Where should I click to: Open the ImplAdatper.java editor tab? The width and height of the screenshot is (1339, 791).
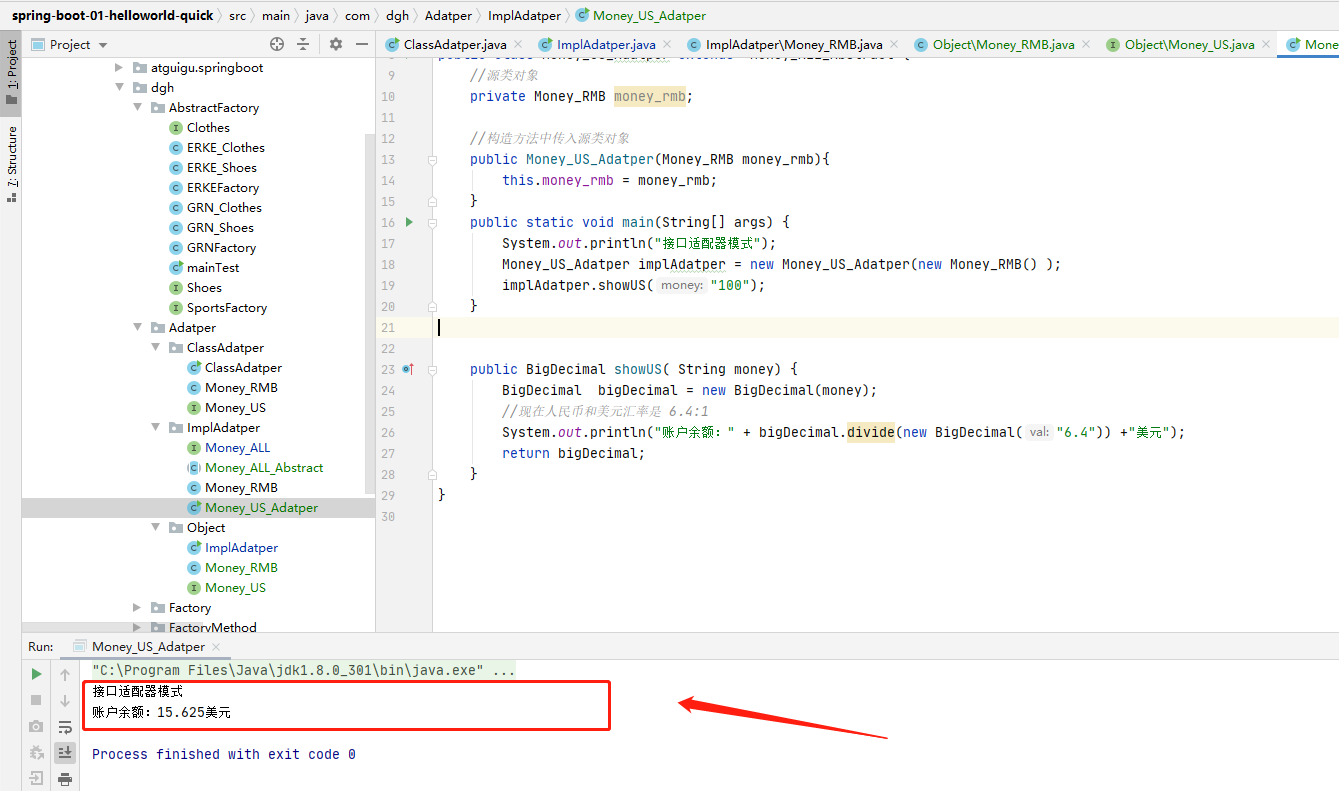coord(604,44)
